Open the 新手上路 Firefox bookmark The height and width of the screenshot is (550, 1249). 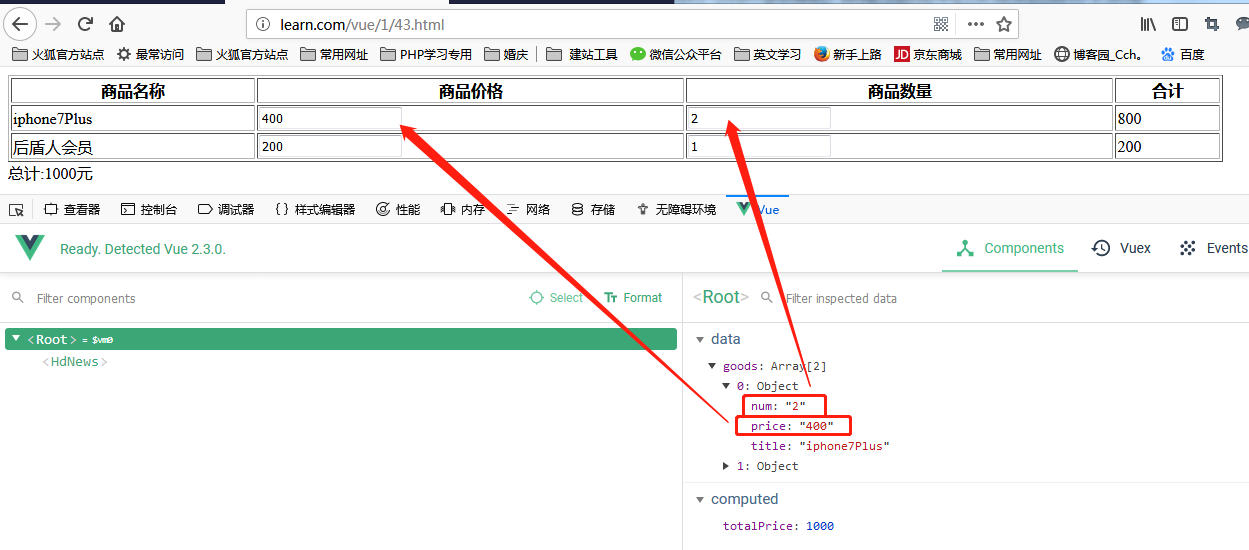pyautogui.click(x=847, y=54)
